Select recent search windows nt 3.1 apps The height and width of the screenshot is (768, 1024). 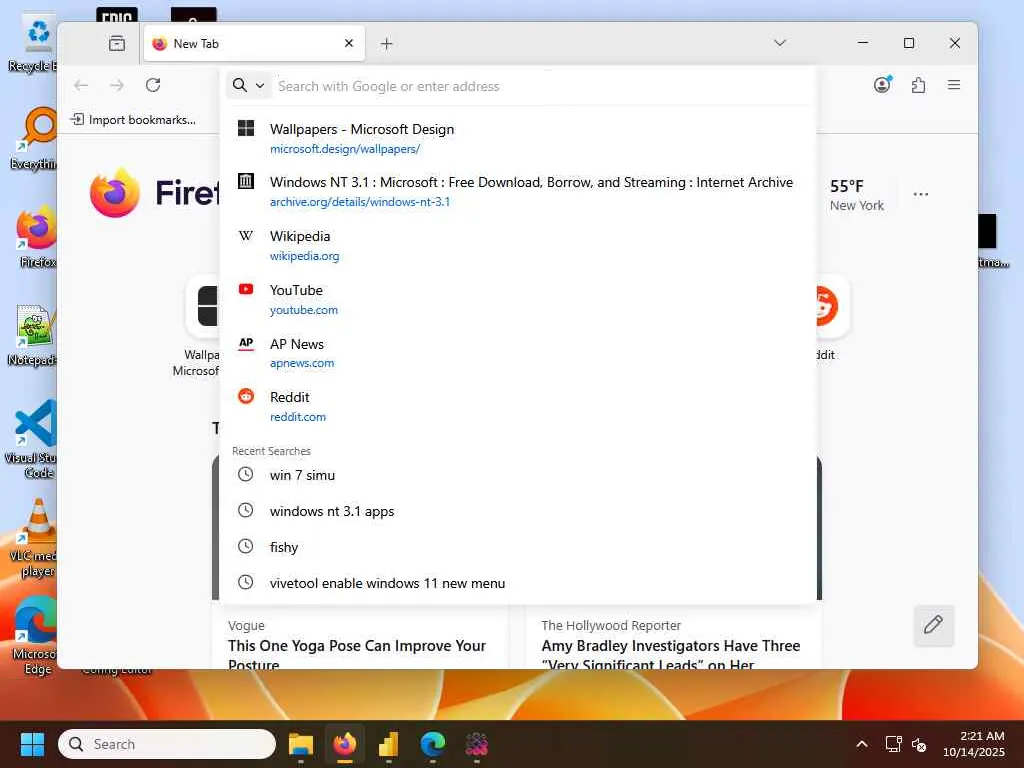518,511
